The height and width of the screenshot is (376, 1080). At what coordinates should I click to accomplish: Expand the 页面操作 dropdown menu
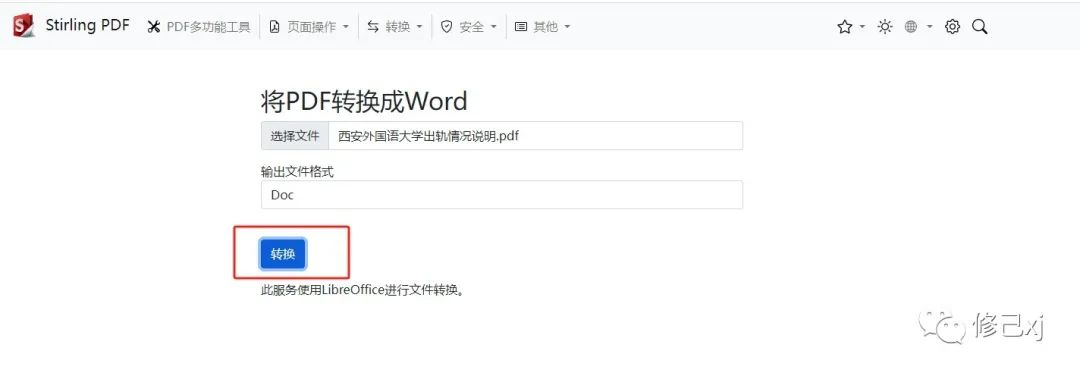pos(309,27)
